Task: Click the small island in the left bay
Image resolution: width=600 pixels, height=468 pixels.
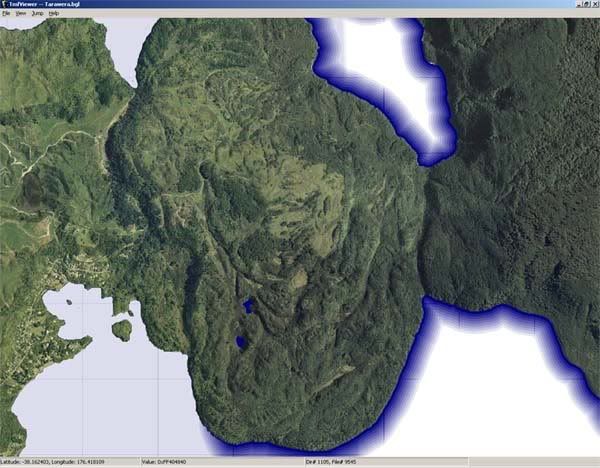Action: tap(121, 329)
